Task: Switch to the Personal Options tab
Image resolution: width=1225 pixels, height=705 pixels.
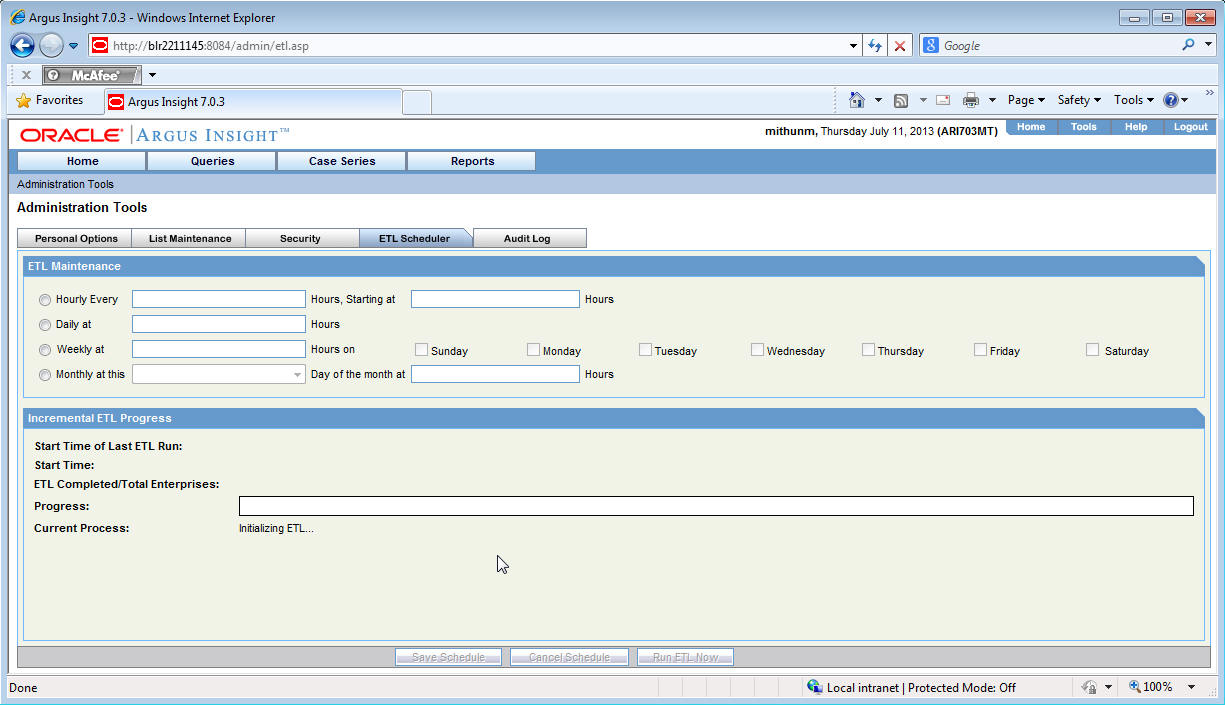Action: click(x=75, y=238)
